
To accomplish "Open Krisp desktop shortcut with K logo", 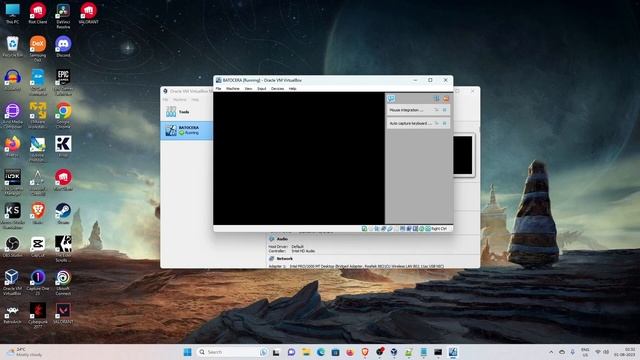I will click(x=63, y=146).
